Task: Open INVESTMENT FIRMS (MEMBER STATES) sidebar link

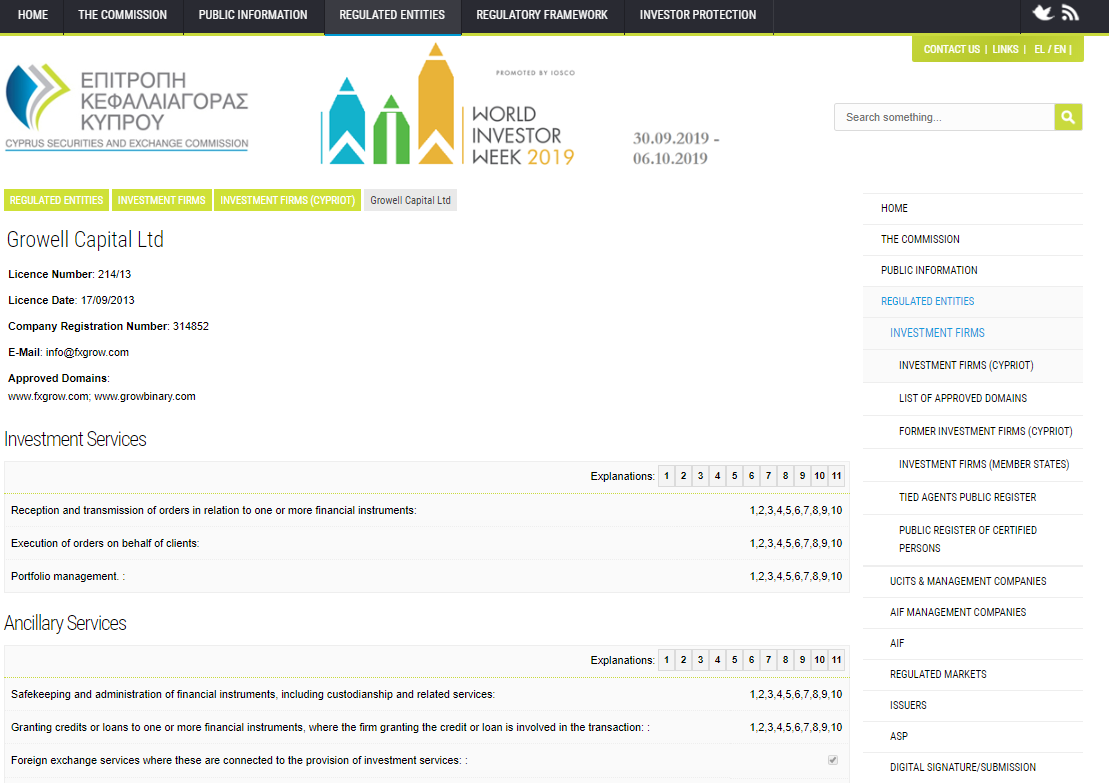Action: point(972,465)
